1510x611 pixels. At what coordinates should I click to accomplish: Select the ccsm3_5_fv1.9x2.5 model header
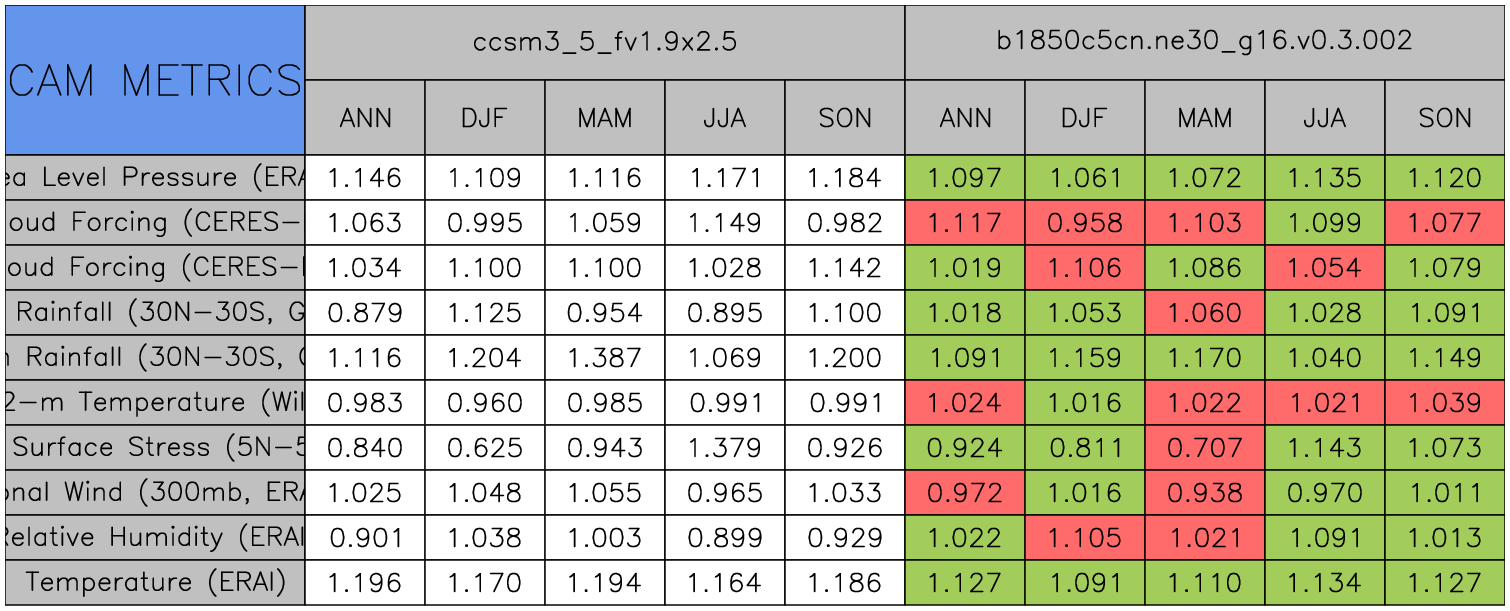[604, 42]
